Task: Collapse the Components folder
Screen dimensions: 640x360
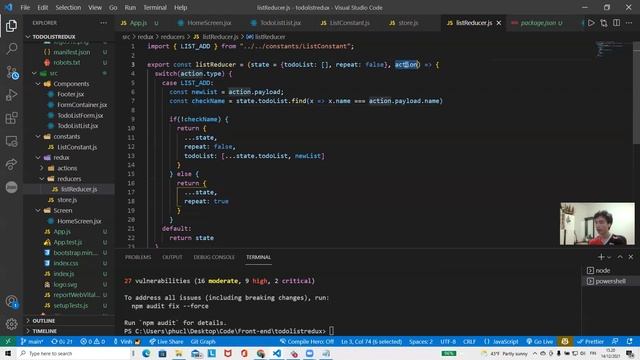Action: [x=38, y=84]
